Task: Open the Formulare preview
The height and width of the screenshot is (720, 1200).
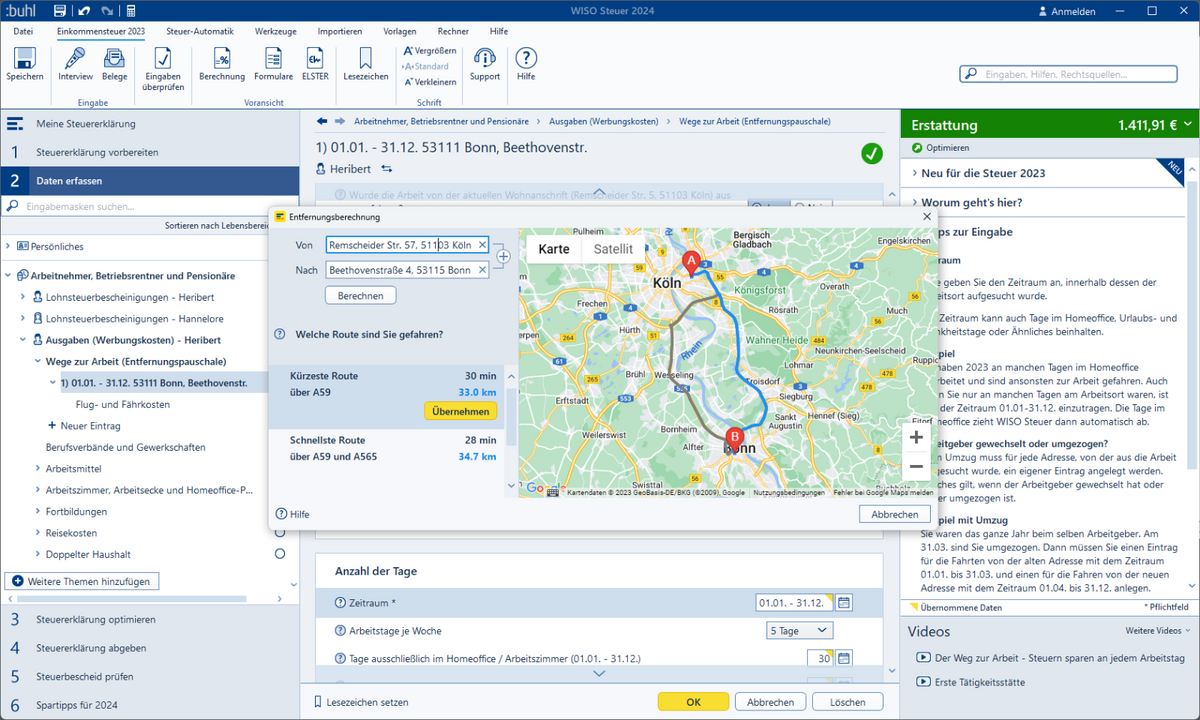Action: tap(273, 58)
